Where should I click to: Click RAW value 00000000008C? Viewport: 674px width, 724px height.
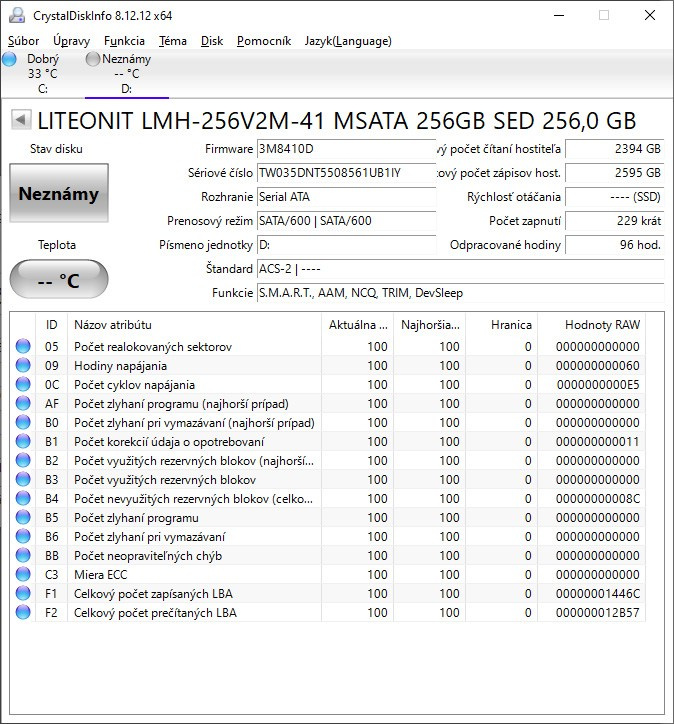point(598,499)
